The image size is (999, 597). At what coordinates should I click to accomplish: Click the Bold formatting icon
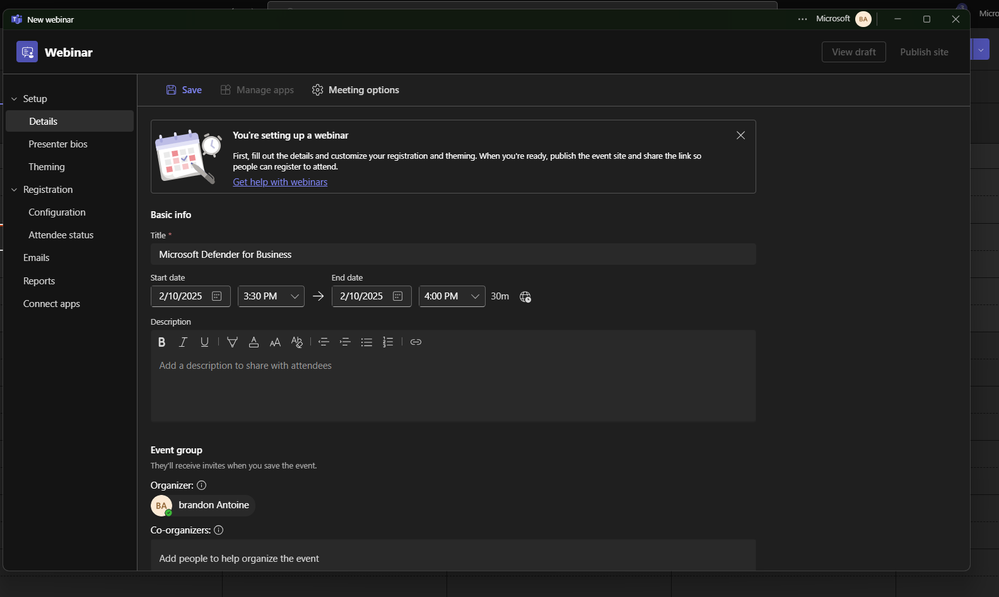[x=162, y=342]
